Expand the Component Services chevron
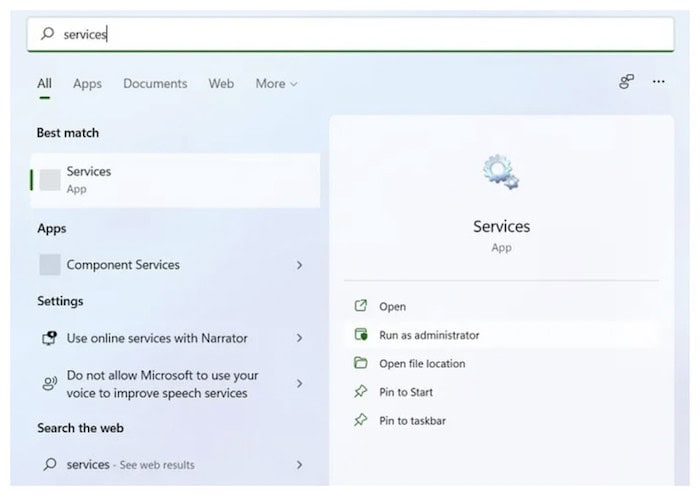The height and width of the screenshot is (498, 700). (299, 265)
